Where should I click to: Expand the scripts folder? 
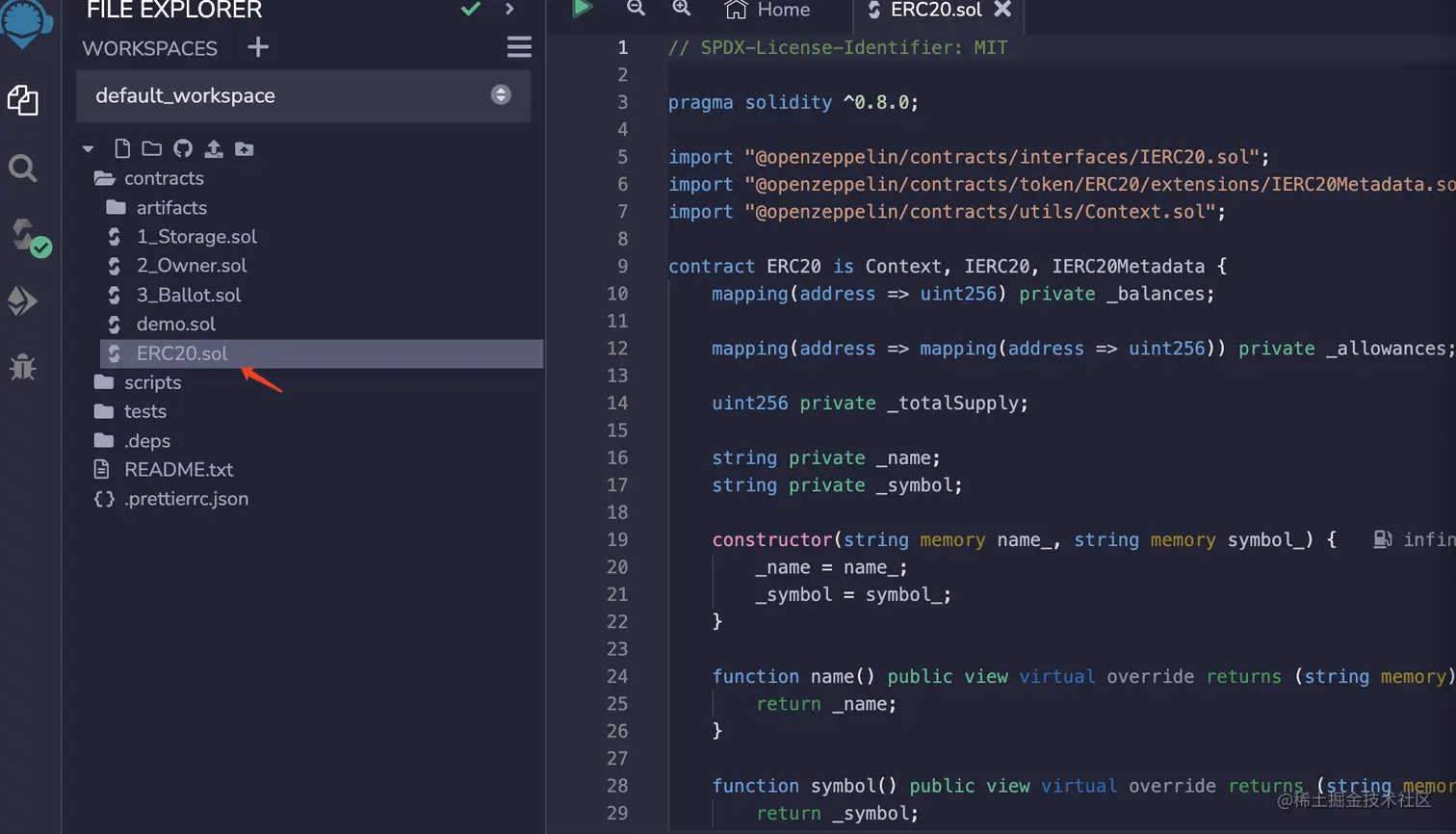tap(137, 382)
